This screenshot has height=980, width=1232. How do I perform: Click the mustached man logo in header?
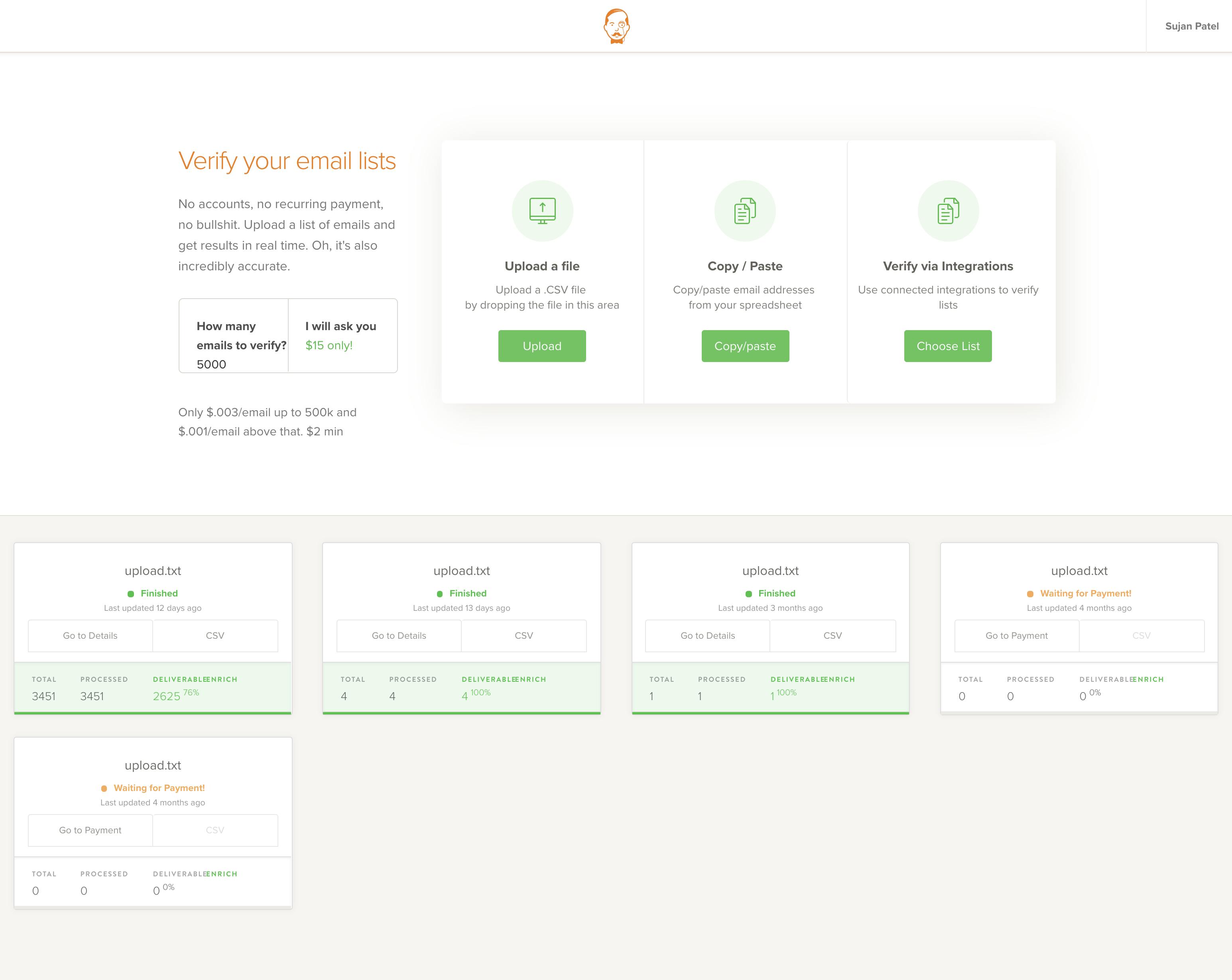(616, 26)
